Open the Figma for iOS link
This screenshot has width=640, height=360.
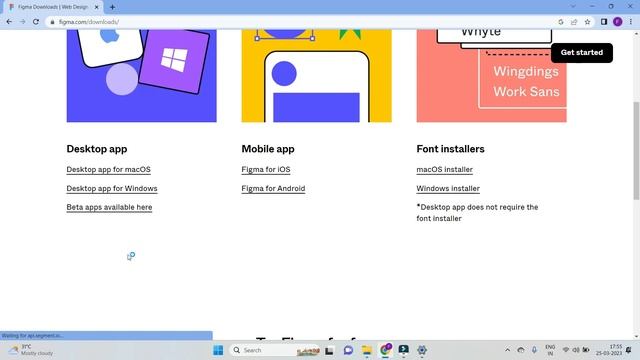point(266,169)
